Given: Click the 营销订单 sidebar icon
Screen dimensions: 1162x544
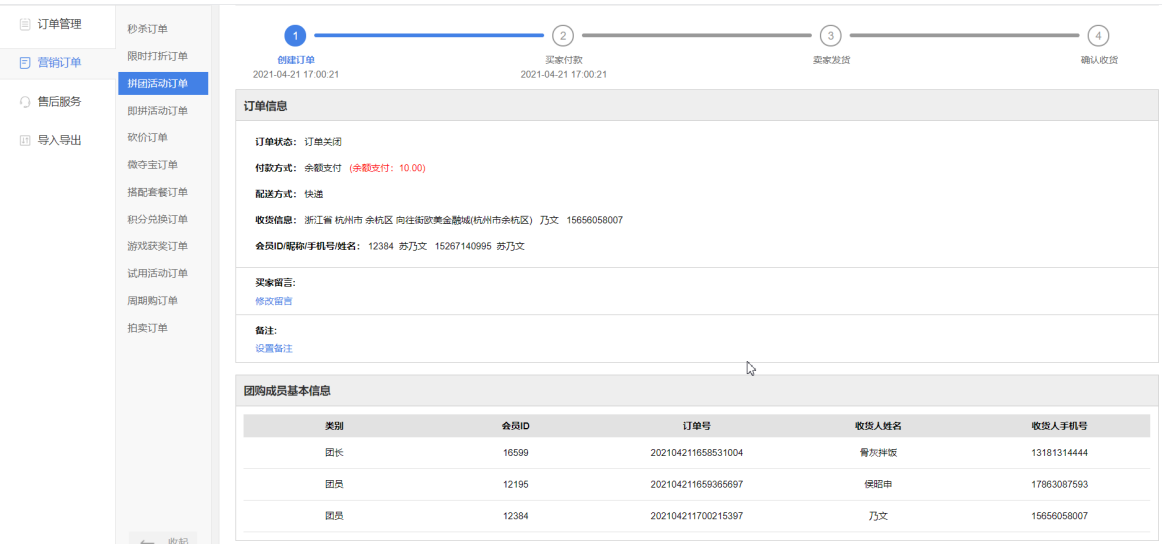Looking at the screenshot, I should click(25, 63).
